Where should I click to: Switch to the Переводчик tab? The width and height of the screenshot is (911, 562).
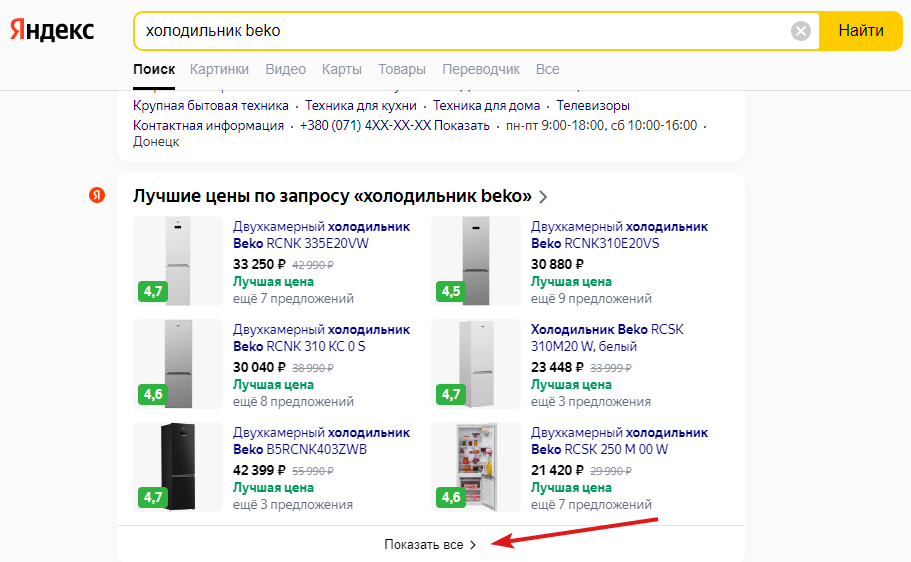tap(481, 69)
